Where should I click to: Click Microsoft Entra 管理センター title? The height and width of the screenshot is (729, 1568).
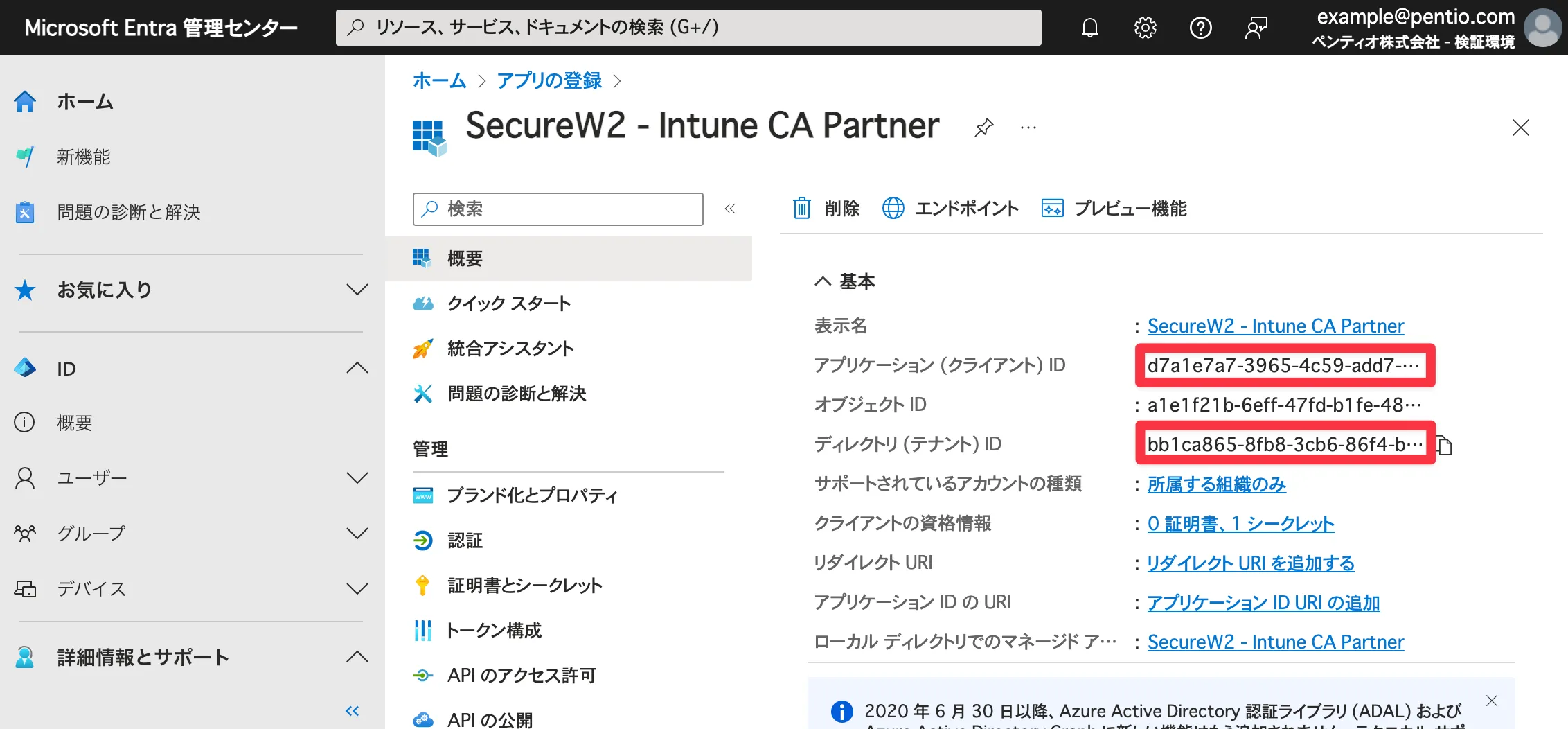tap(161, 28)
